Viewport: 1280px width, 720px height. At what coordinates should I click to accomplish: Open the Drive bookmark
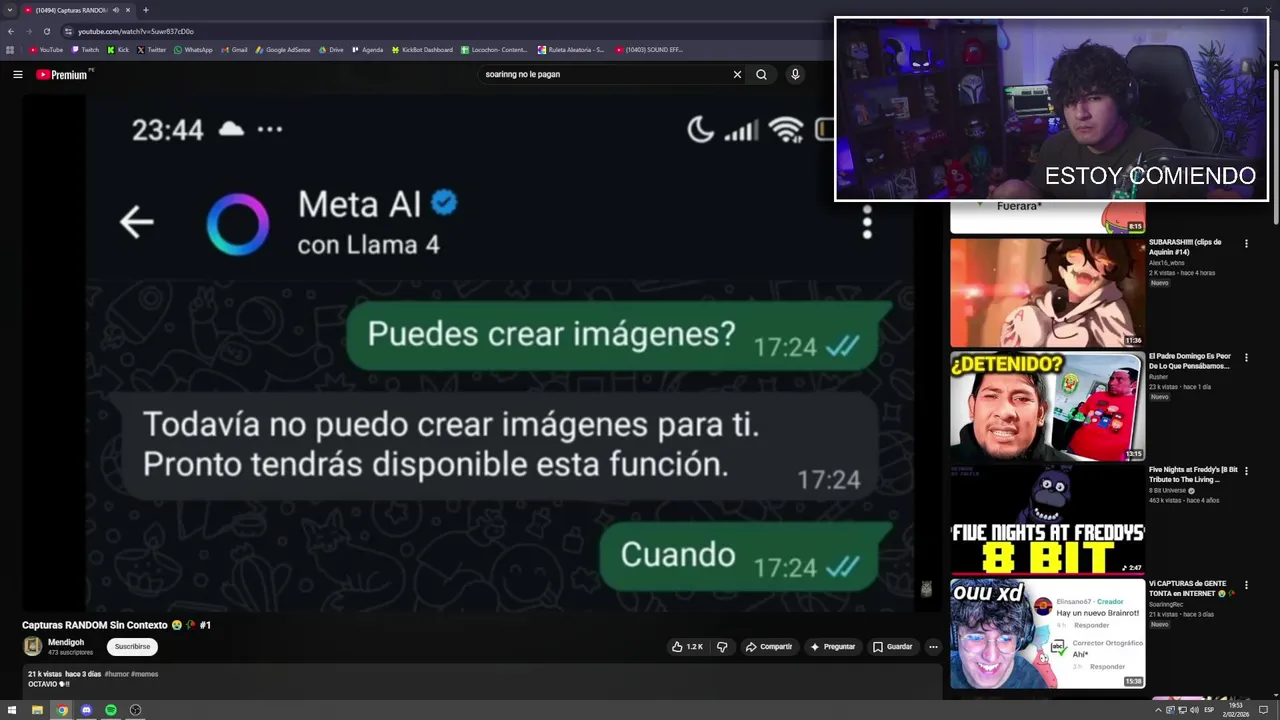(331, 50)
